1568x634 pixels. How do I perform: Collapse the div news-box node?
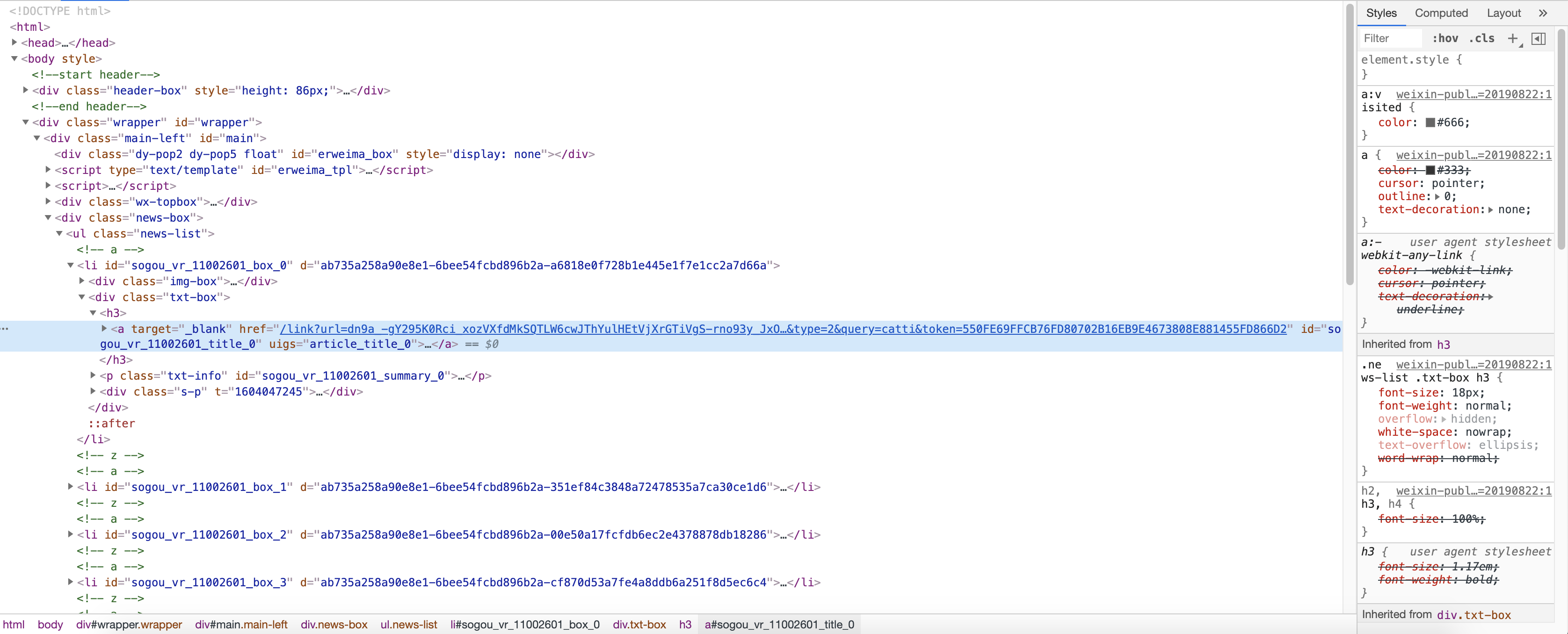pyautogui.click(x=48, y=217)
